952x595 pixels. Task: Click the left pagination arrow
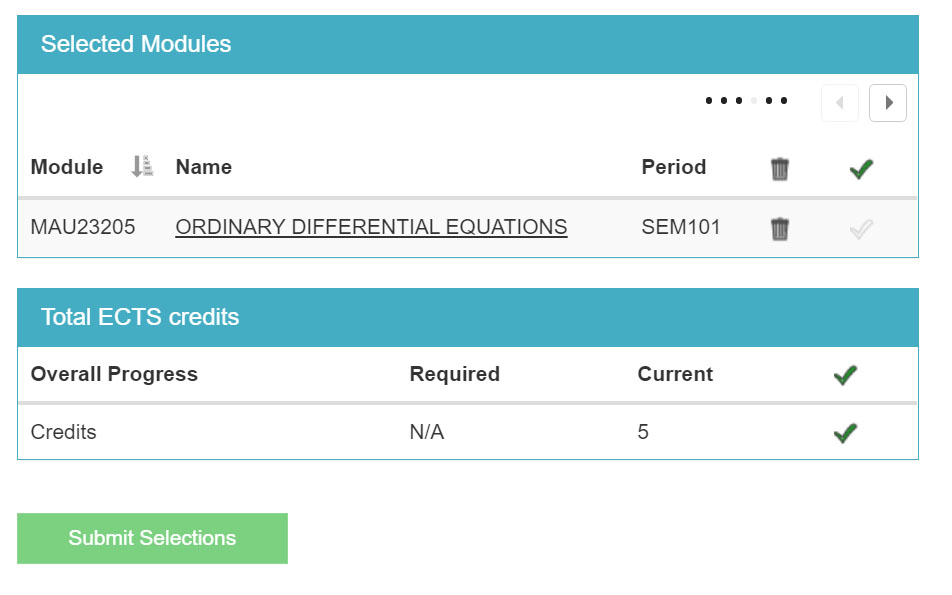[x=839, y=103]
